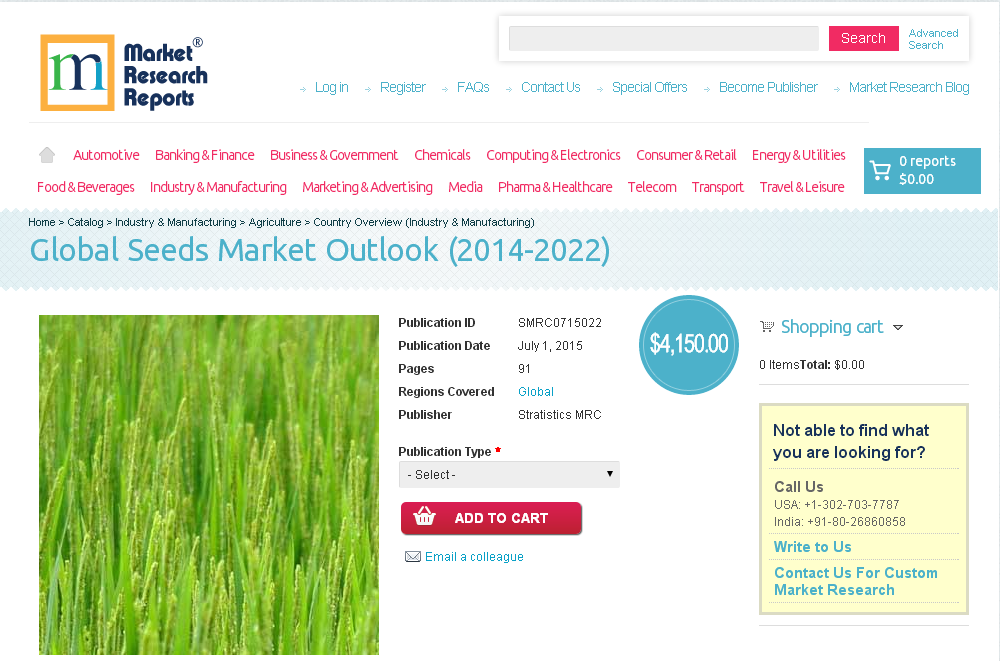Switch to the Pharma & Healthcare category

555,187
